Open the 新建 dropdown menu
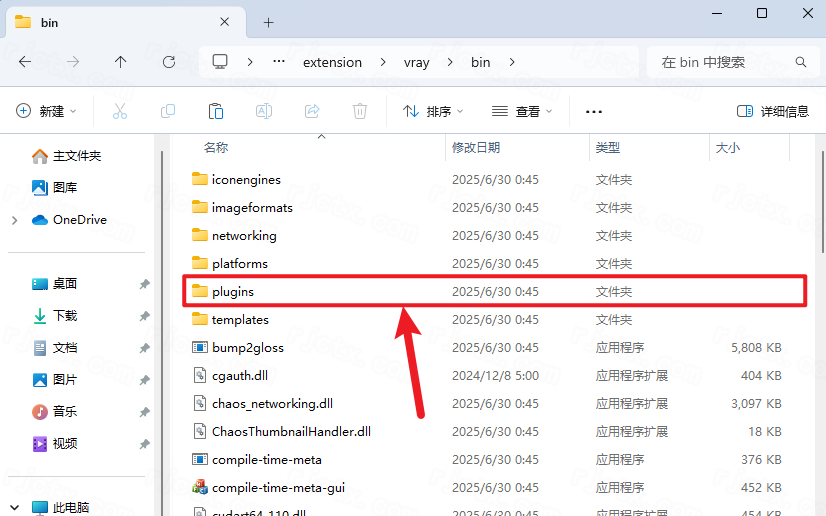Image resolution: width=826 pixels, height=516 pixels. tap(46, 111)
